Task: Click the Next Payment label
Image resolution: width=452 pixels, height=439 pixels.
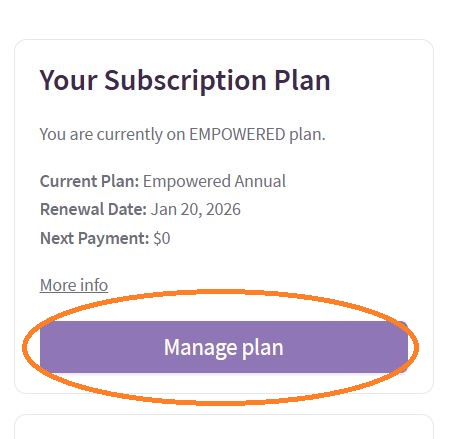Action: point(94,238)
